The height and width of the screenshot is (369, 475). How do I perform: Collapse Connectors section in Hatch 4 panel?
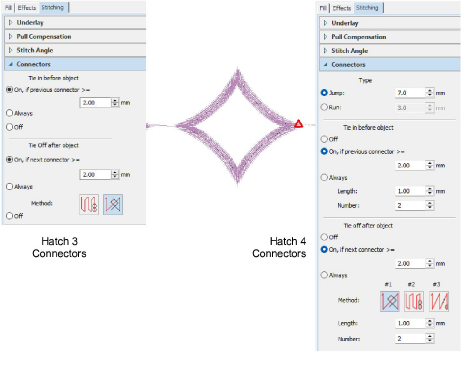pyautogui.click(x=390, y=65)
